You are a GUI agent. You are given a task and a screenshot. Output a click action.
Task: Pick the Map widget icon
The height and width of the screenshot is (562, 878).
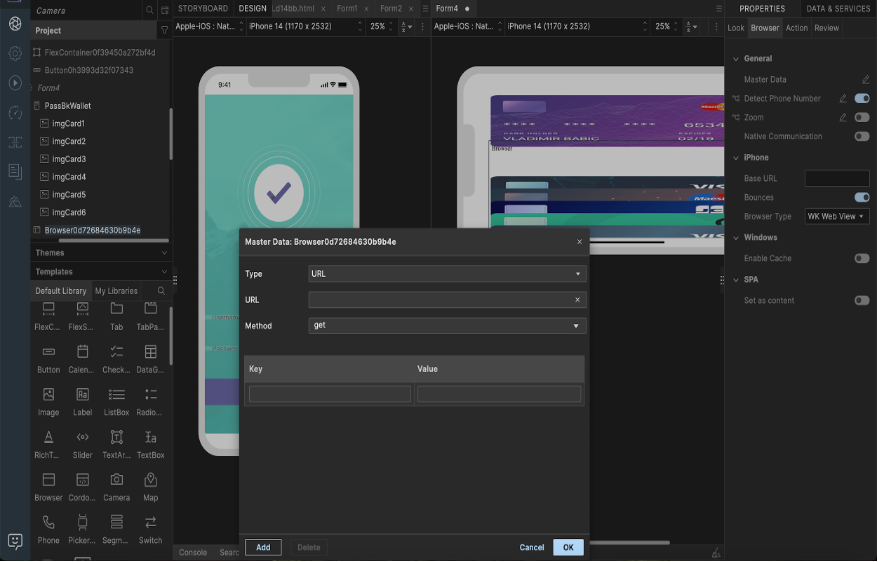tap(151, 480)
